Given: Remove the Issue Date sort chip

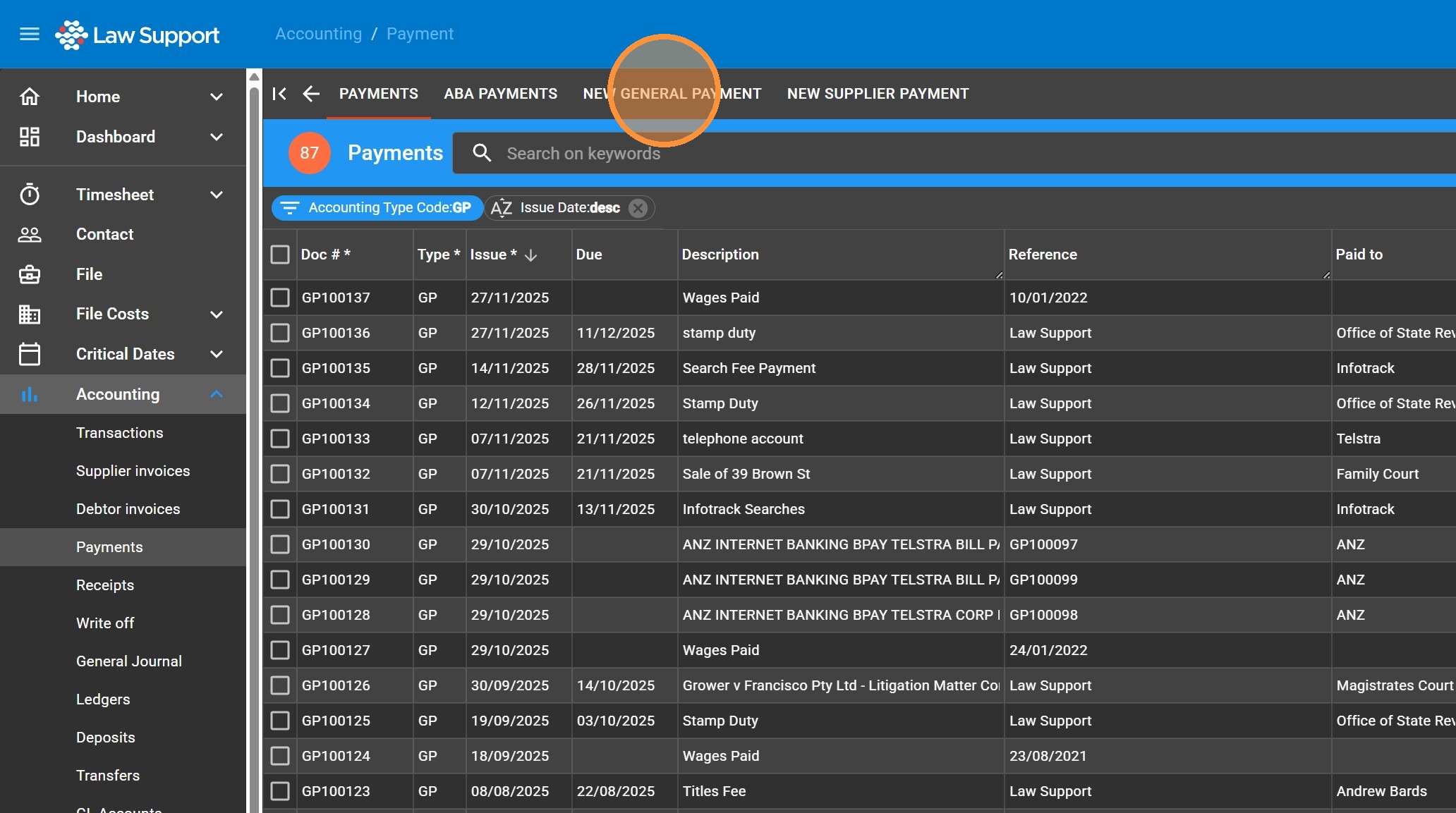Looking at the screenshot, I should point(638,208).
